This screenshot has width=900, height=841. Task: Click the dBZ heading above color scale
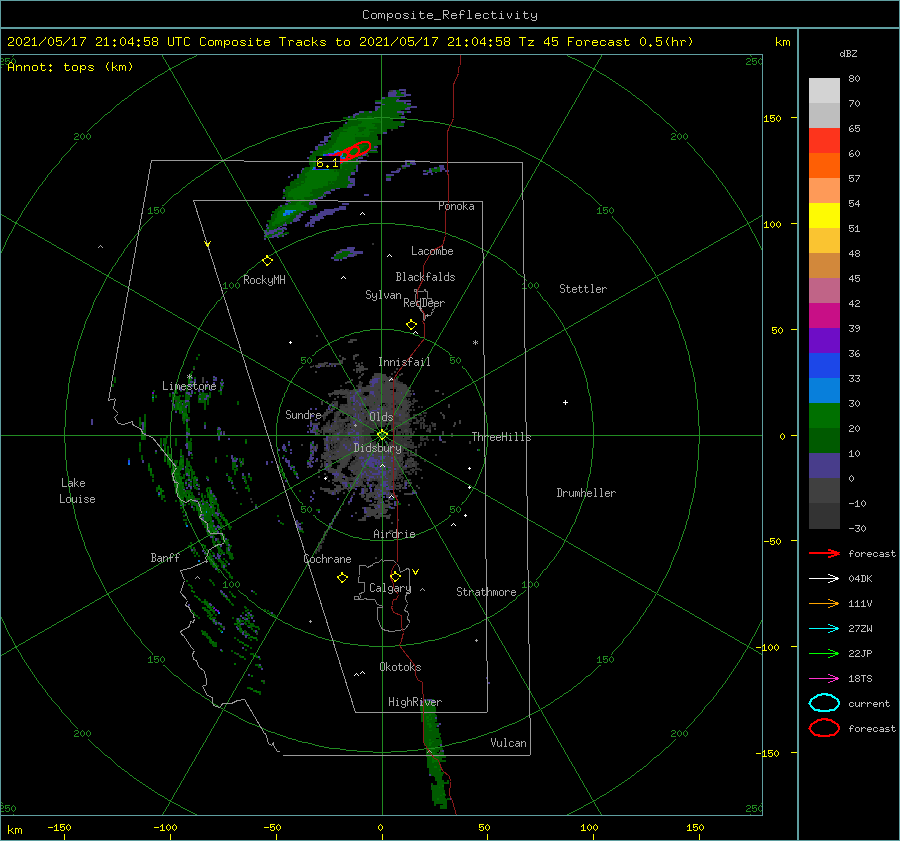(x=848, y=53)
